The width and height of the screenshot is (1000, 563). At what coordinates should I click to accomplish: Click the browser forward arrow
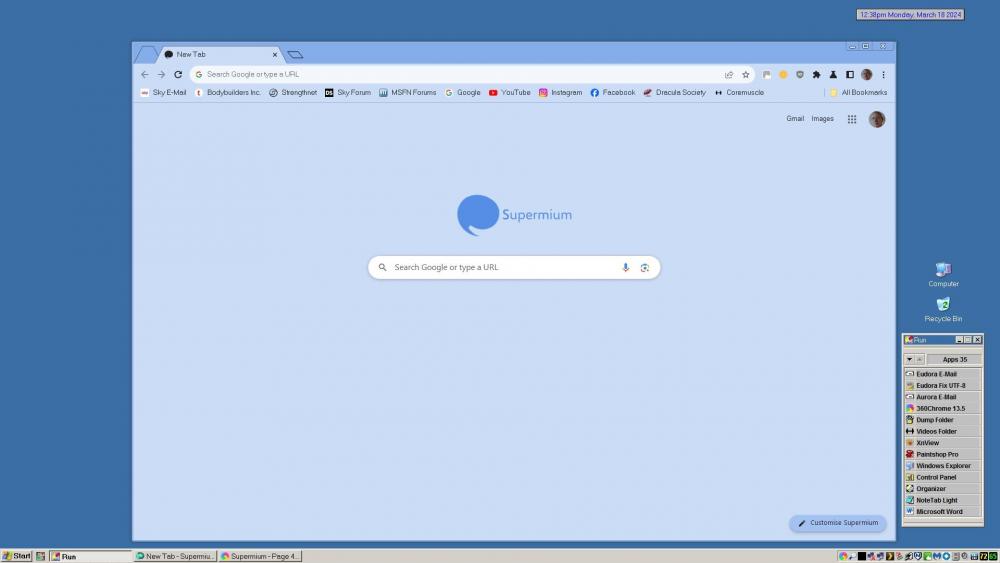pos(161,75)
